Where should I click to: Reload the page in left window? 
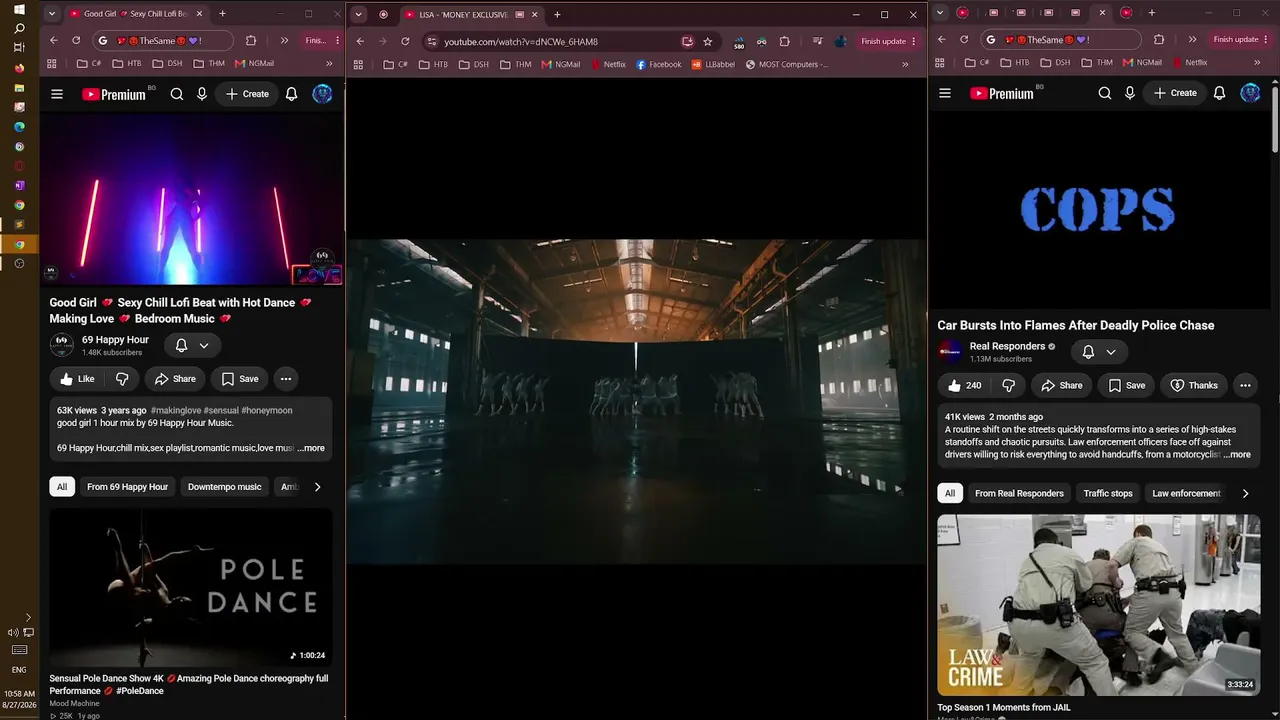tap(76, 40)
